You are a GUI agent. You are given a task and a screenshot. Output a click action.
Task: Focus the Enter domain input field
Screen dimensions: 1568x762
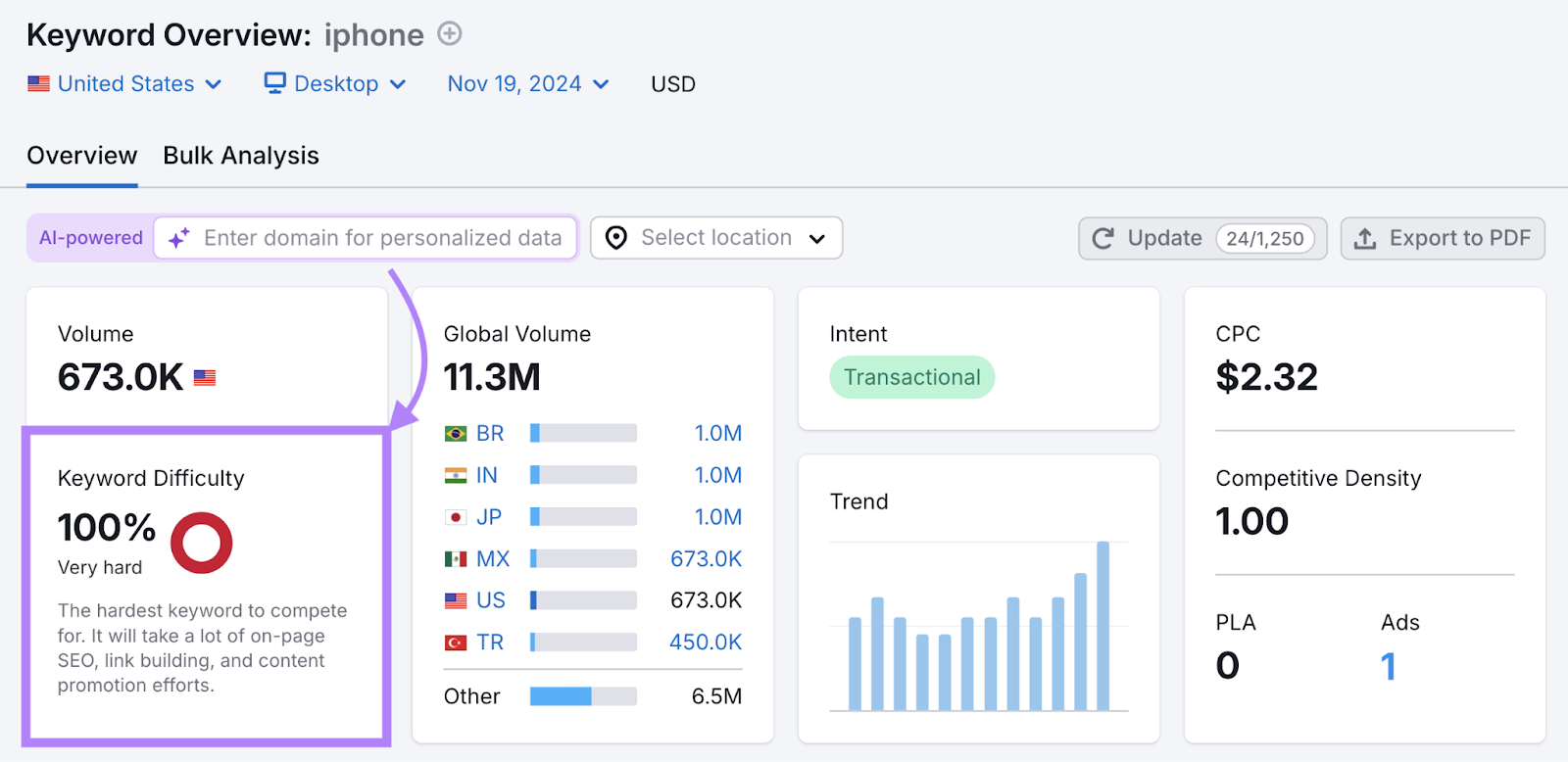383,238
